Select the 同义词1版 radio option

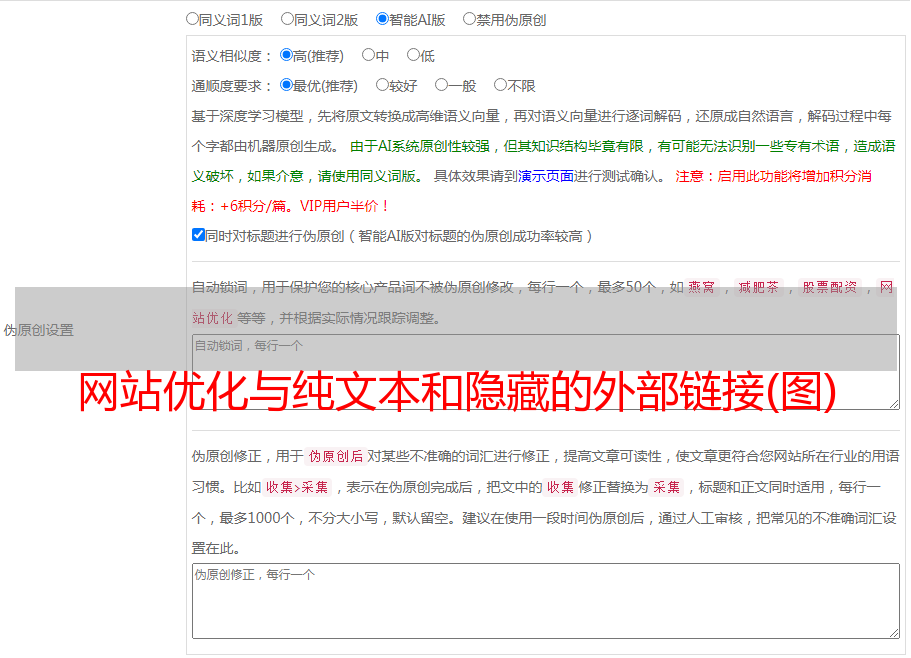pos(192,18)
